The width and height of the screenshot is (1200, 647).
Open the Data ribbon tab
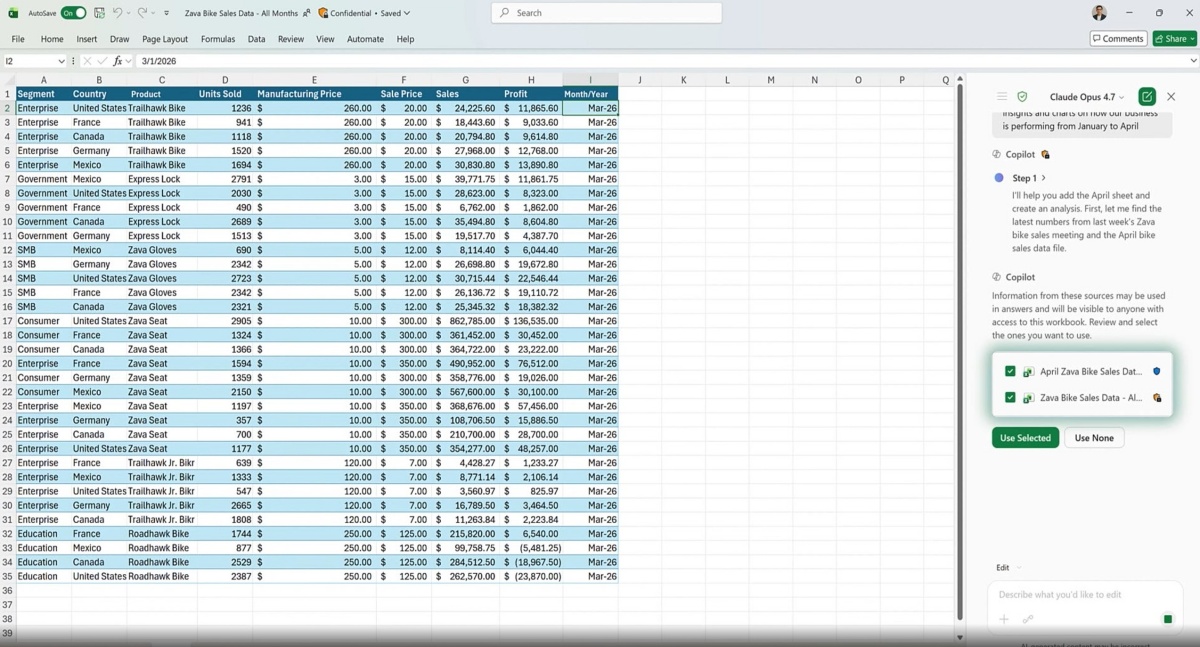coord(257,39)
